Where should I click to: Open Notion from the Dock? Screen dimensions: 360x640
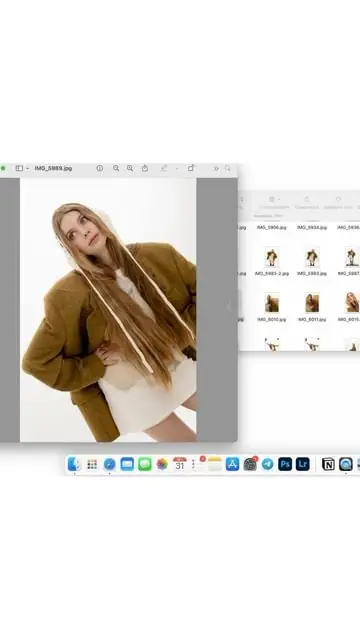pyautogui.click(x=328, y=464)
